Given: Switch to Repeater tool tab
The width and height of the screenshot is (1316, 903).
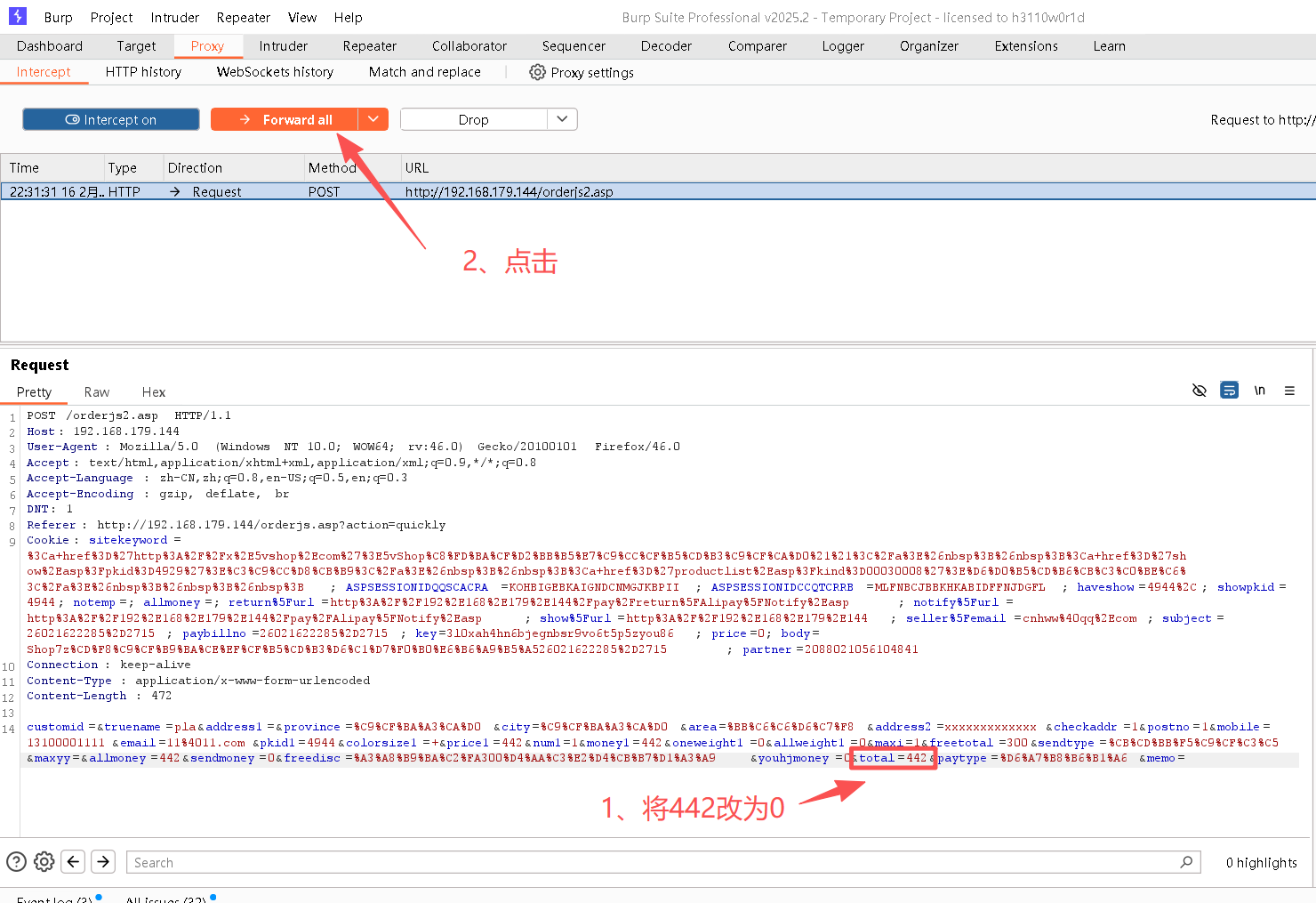Looking at the screenshot, I should [x=370, y=46].
